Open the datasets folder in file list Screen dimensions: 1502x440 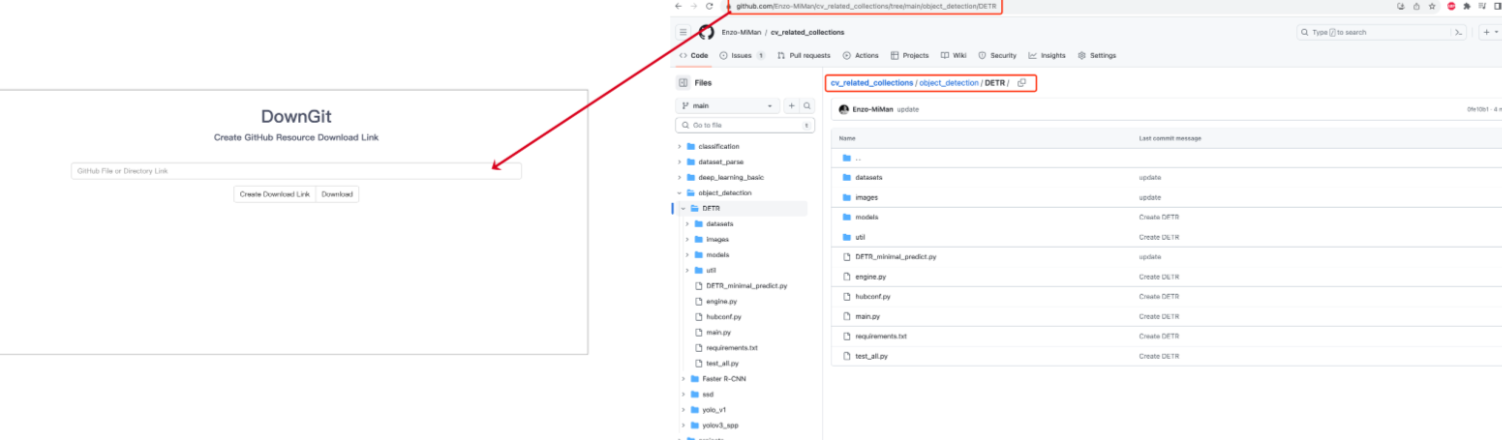point(868,177)
